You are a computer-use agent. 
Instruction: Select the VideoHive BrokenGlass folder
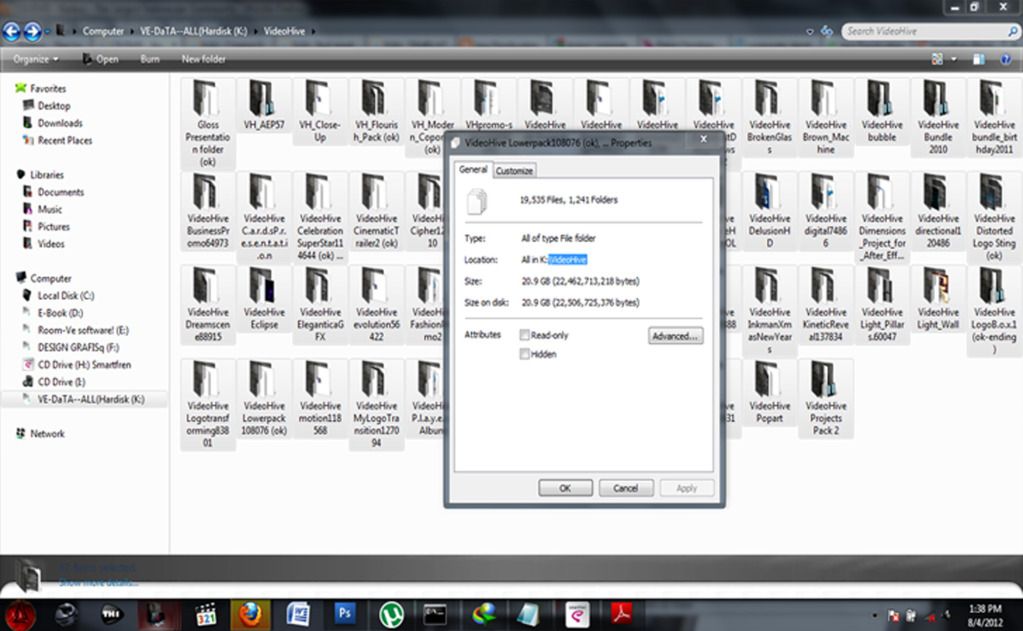pos(770,117)
